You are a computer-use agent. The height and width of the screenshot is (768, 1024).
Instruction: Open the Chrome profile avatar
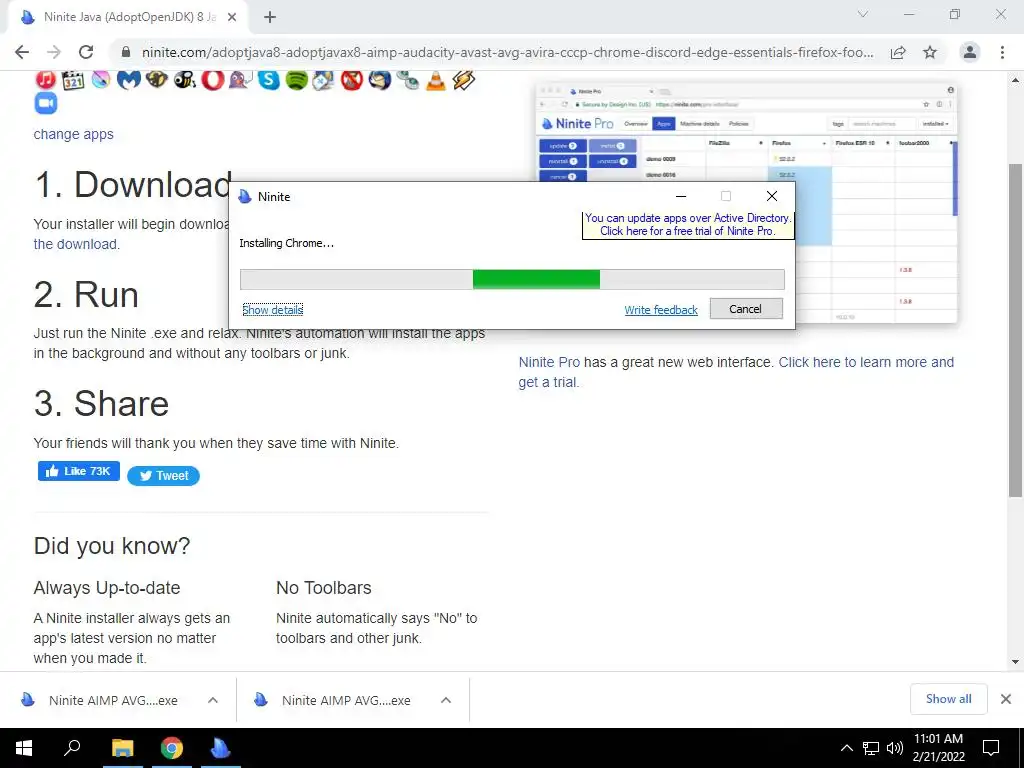point(970,52)
